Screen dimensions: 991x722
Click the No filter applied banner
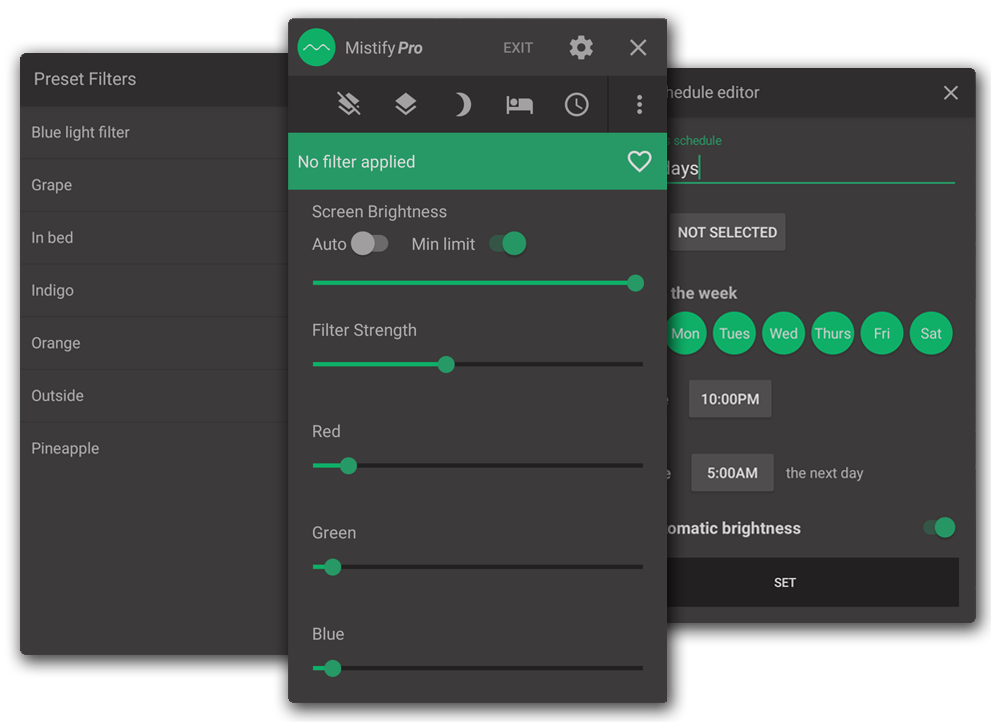click(x=478, y=161)
